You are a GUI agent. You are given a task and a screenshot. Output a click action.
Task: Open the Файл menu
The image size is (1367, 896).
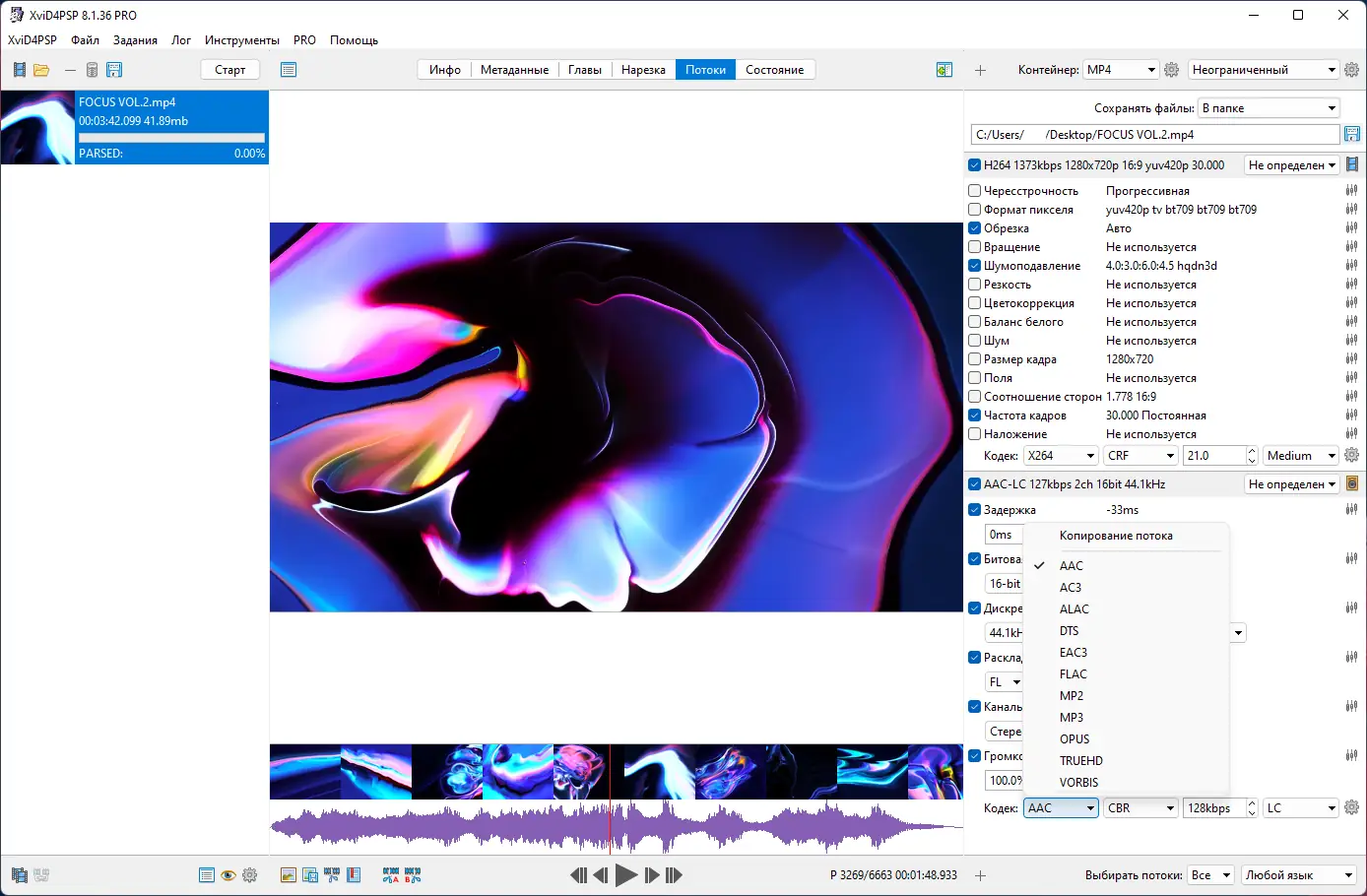tap(85, 40)
